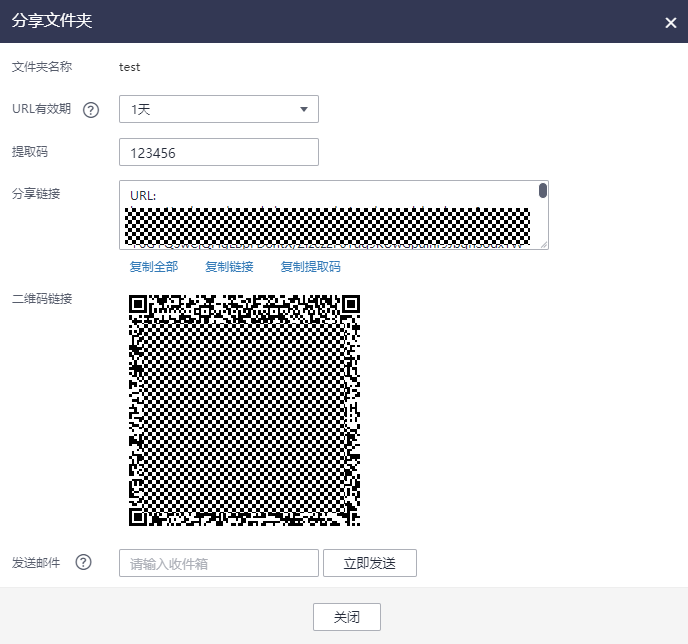Click the 二维码链接 label

pos(42,299)
